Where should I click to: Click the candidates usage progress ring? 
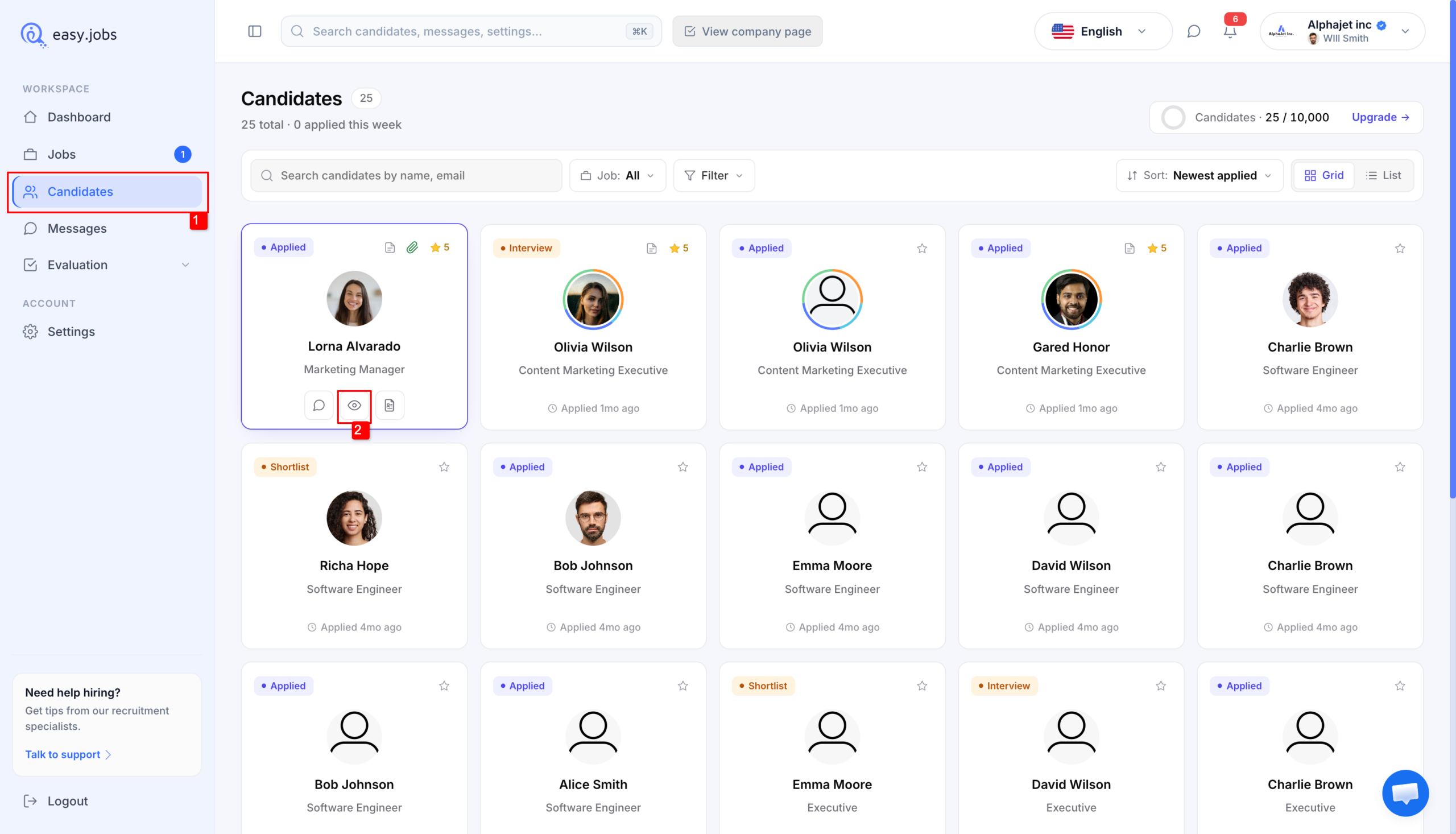(1173, 117)
